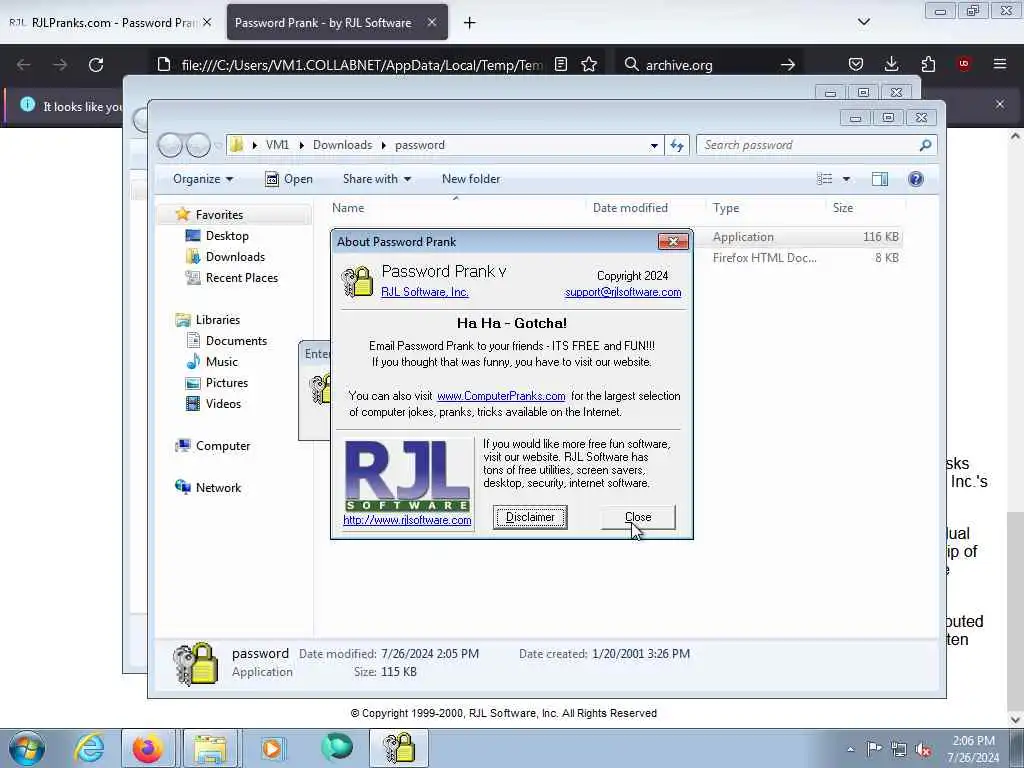
Task: Click the red X on About Password Prank dialog
Action: (x=673, y=242)
